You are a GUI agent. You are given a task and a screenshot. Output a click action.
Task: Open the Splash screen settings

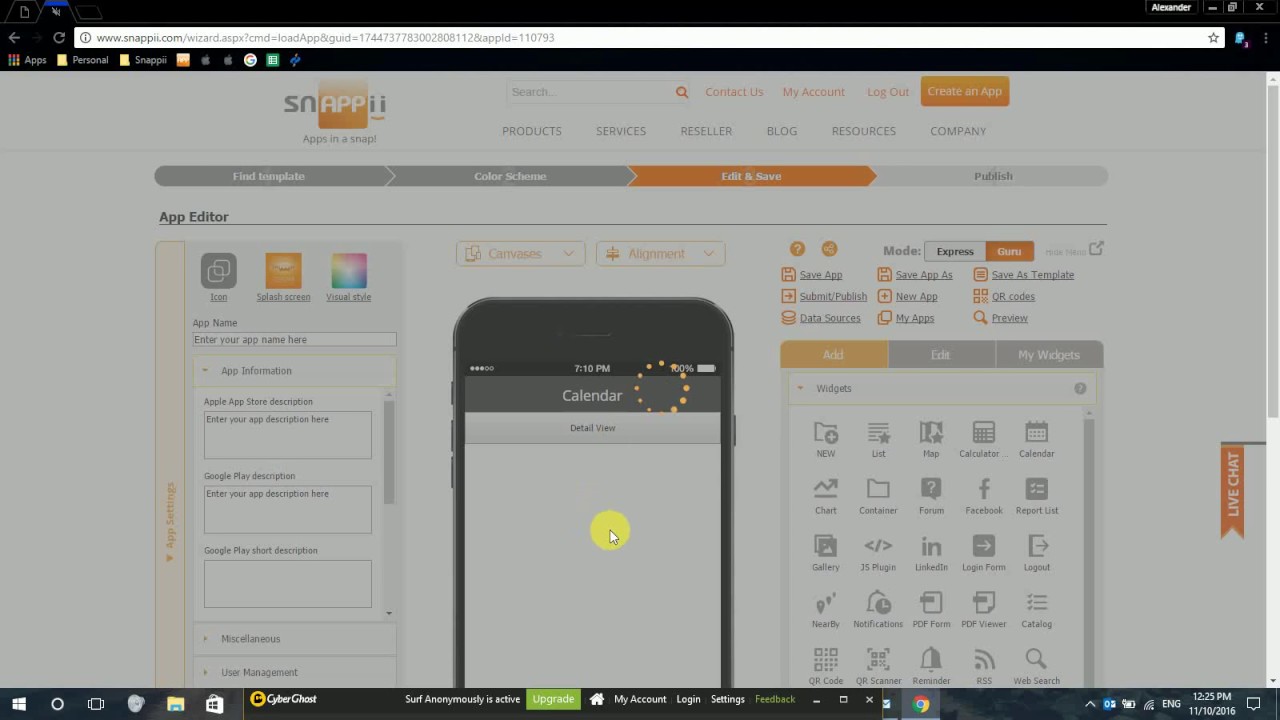(283, 271)
